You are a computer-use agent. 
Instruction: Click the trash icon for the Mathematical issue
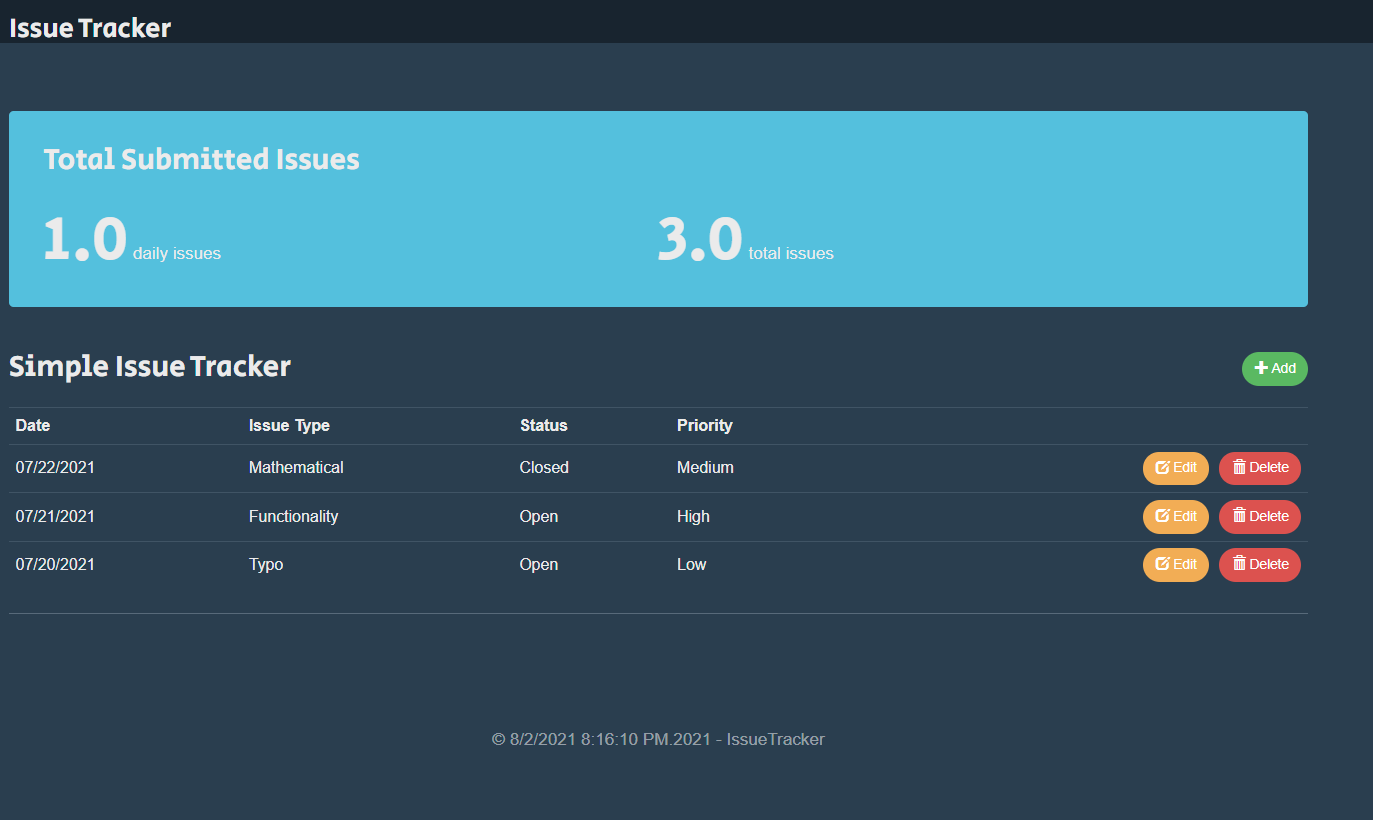coord(1239,467)
